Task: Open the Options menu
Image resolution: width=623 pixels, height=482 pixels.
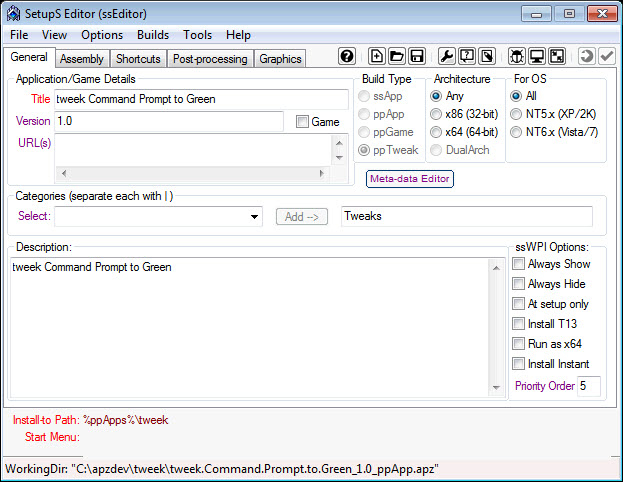Action: pos(102,35)
